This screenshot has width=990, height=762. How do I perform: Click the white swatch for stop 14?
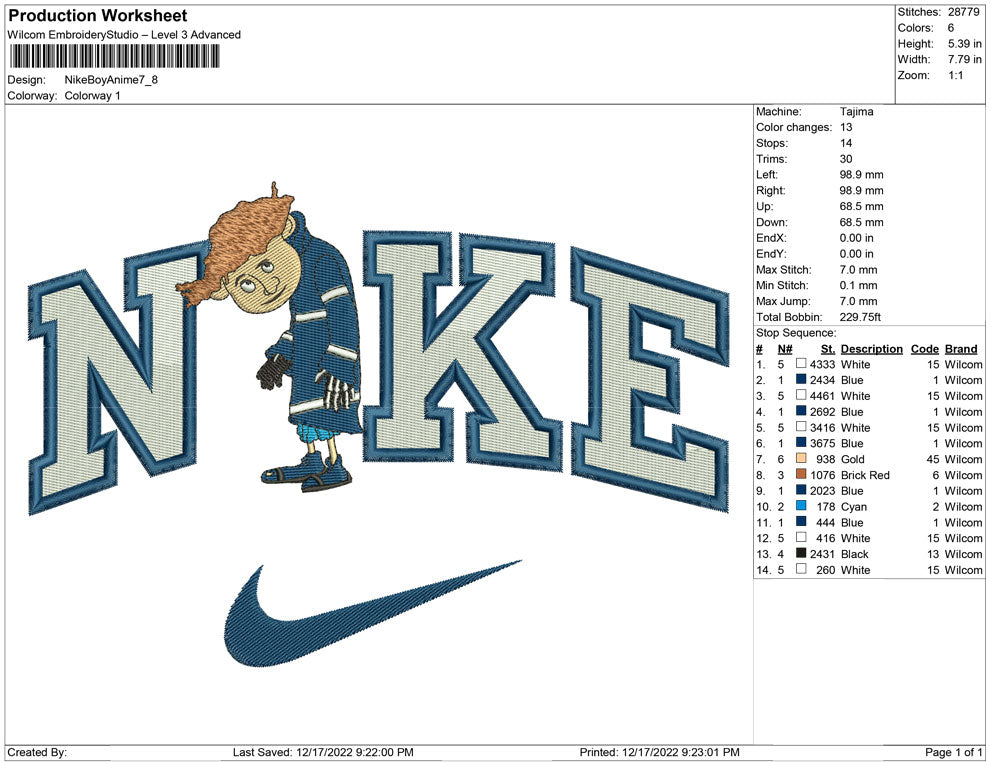tap(801, 569)
